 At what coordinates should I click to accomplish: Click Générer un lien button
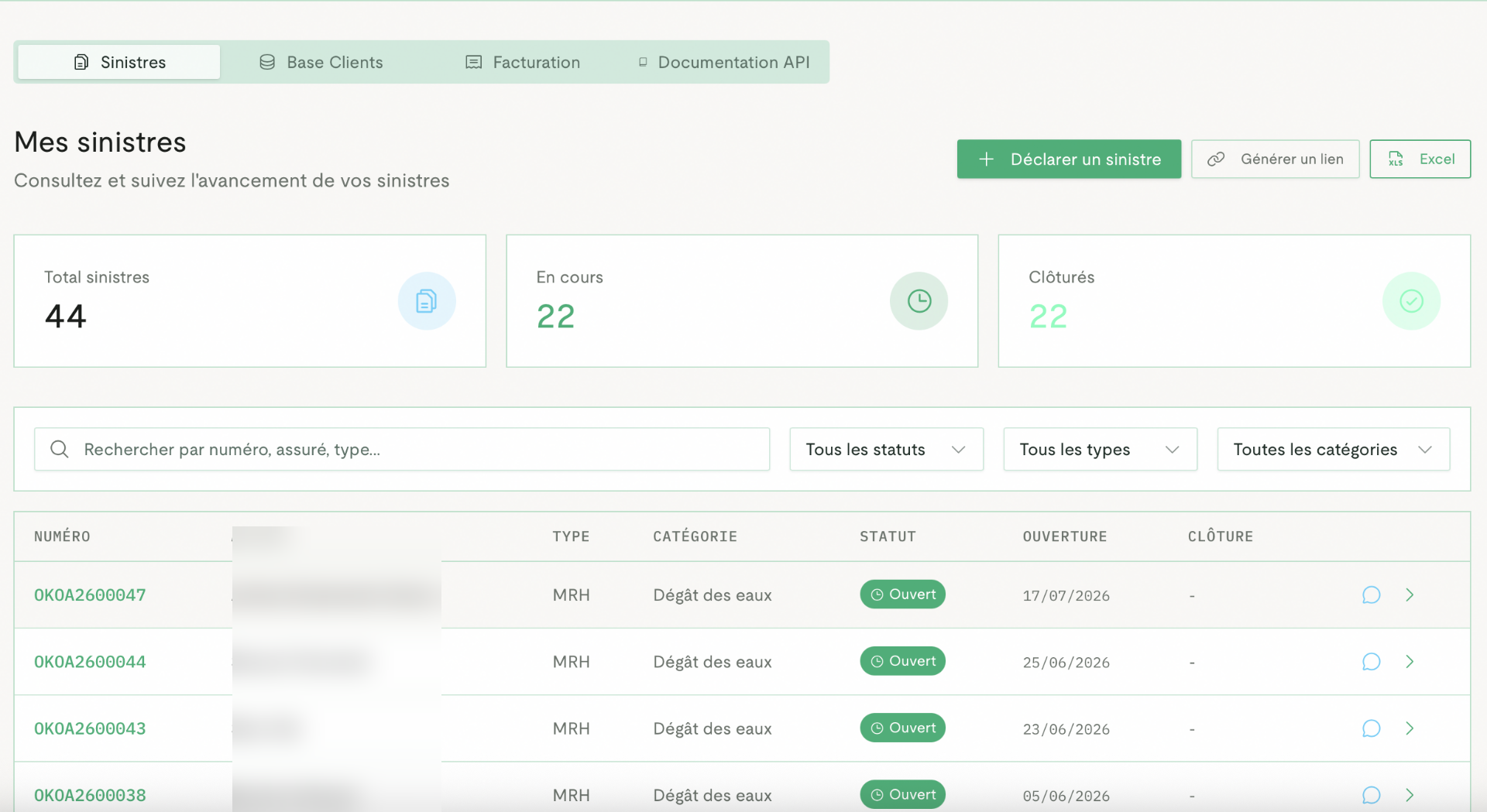pos(1275,159)
